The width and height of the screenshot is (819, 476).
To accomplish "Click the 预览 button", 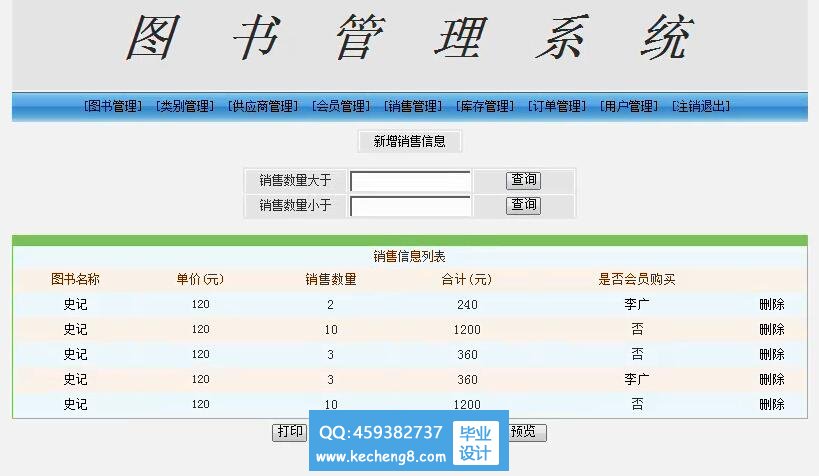I will click(x=527, y=432).
